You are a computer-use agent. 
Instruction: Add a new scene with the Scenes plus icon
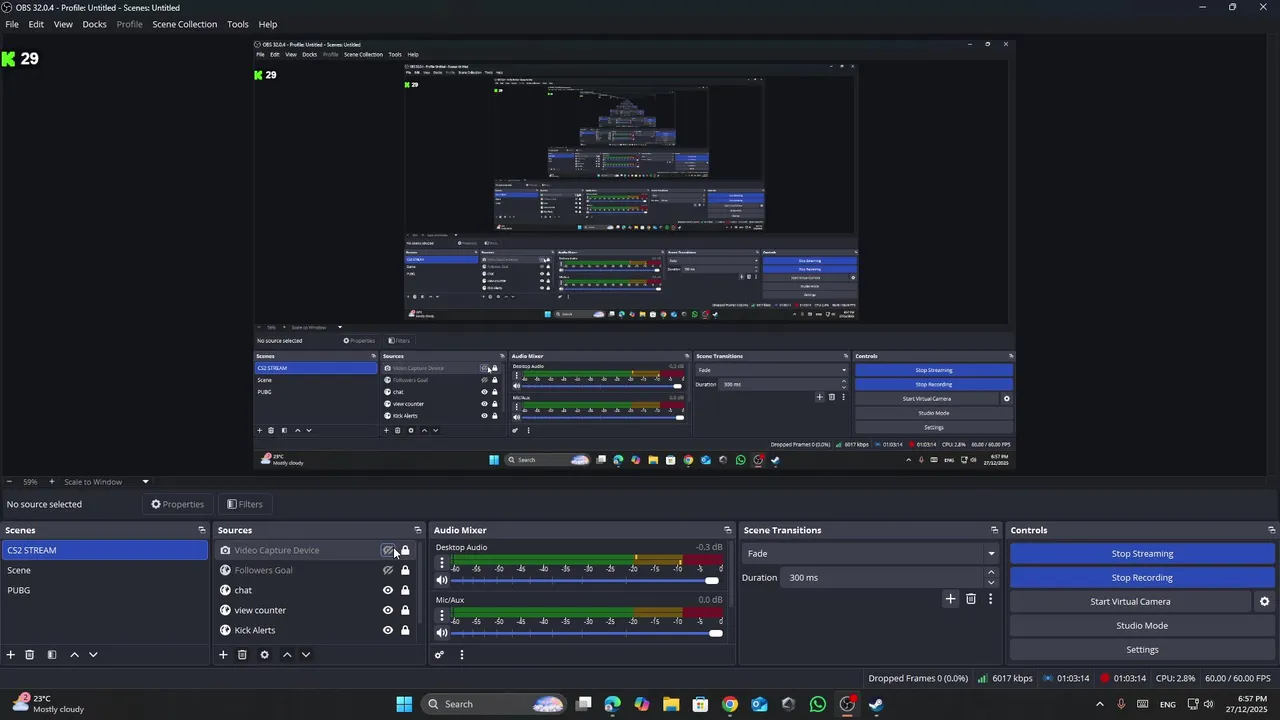[x=11, y=655]
